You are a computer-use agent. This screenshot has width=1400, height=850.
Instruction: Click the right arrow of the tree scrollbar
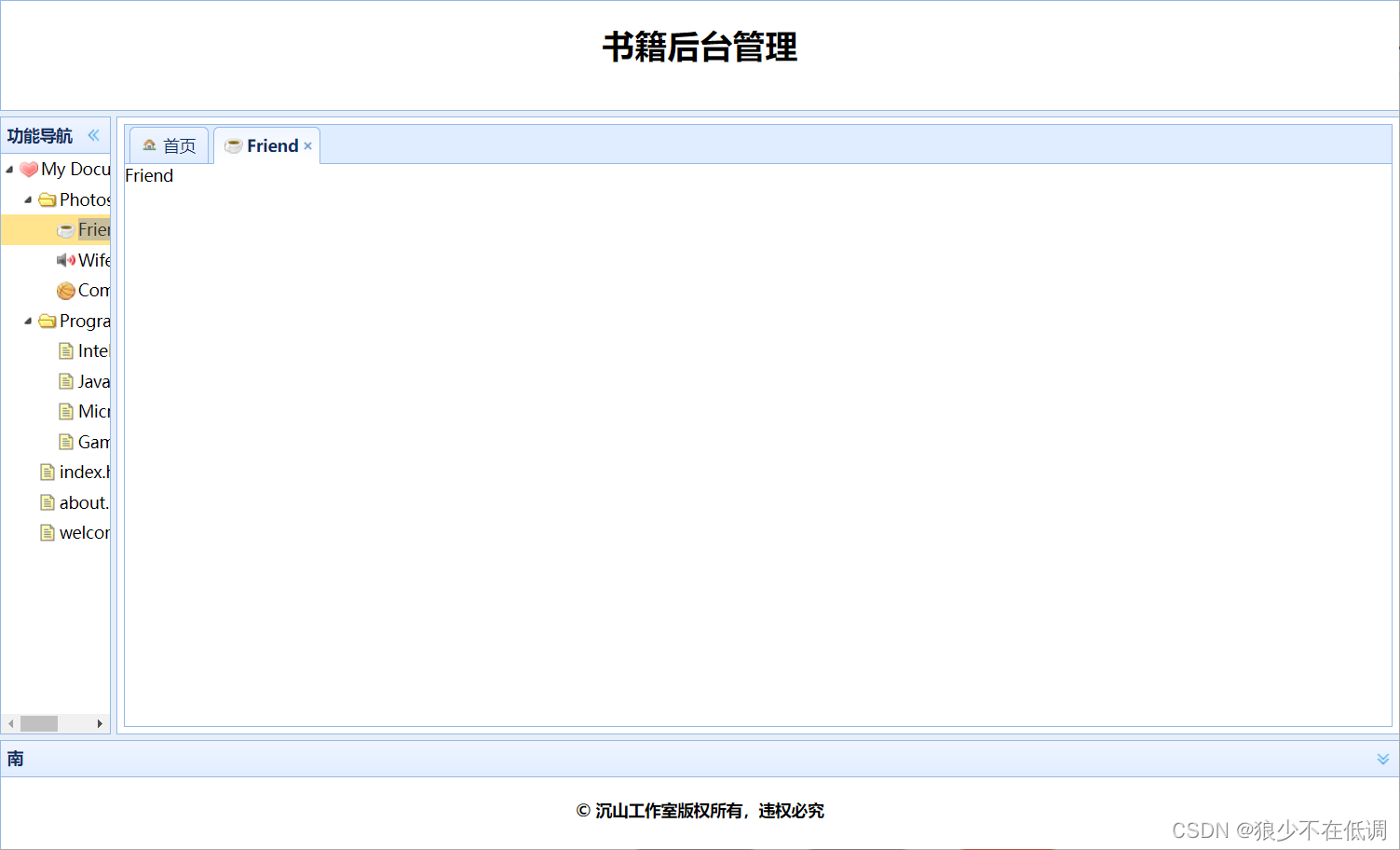tap(101, 723)
